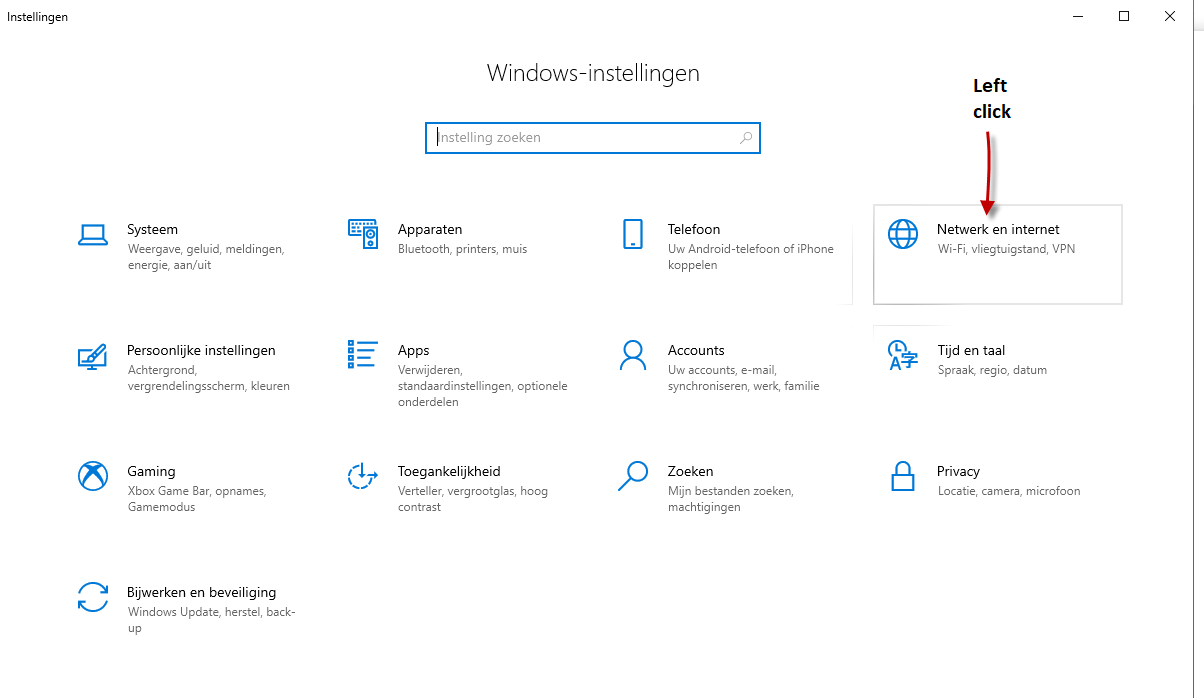1204x698 pixels.
Task: Open the Bijwerken en beveiliging refresh-arrows icon
Action: tap(92, 597)
